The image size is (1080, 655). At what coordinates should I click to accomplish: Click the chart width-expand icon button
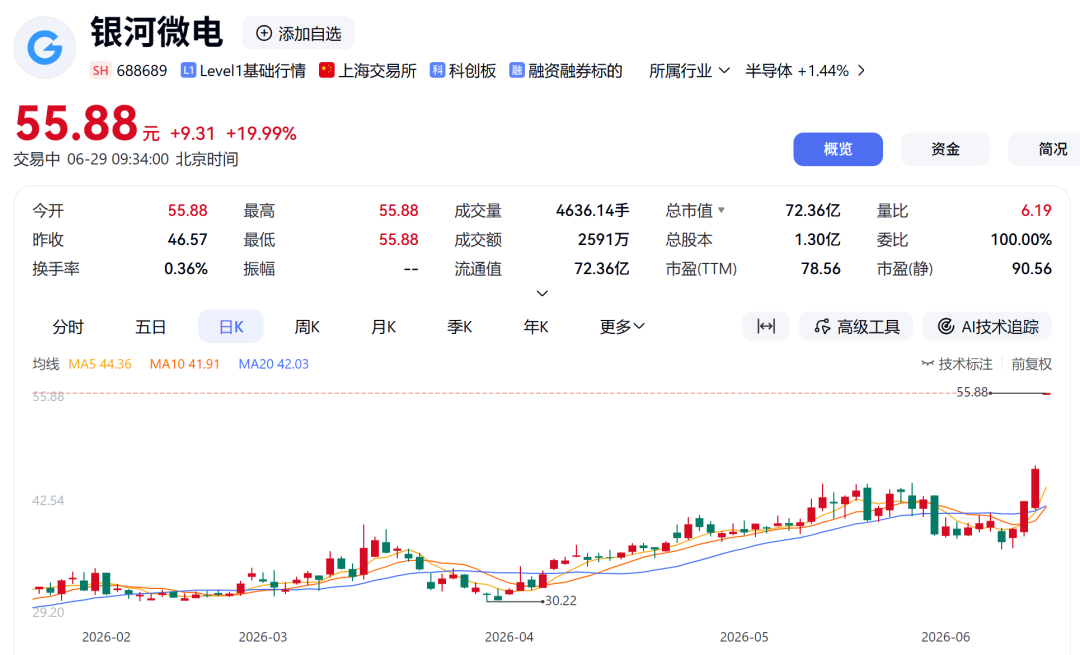point(766,326)
